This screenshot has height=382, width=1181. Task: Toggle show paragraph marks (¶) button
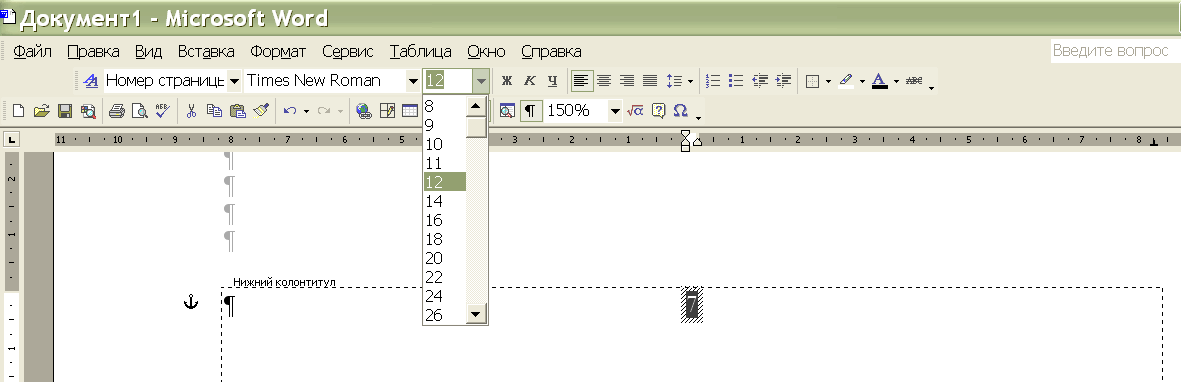coord(531,112)
